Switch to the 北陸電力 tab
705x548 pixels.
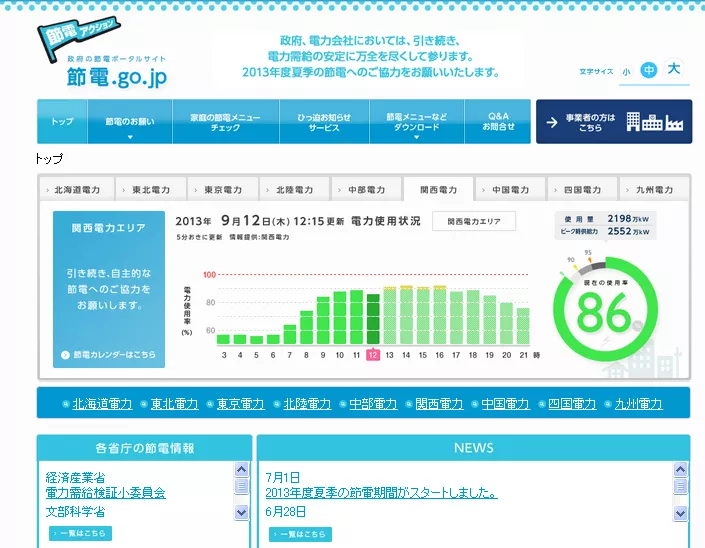pyautogui.click(x=295, y=190)
